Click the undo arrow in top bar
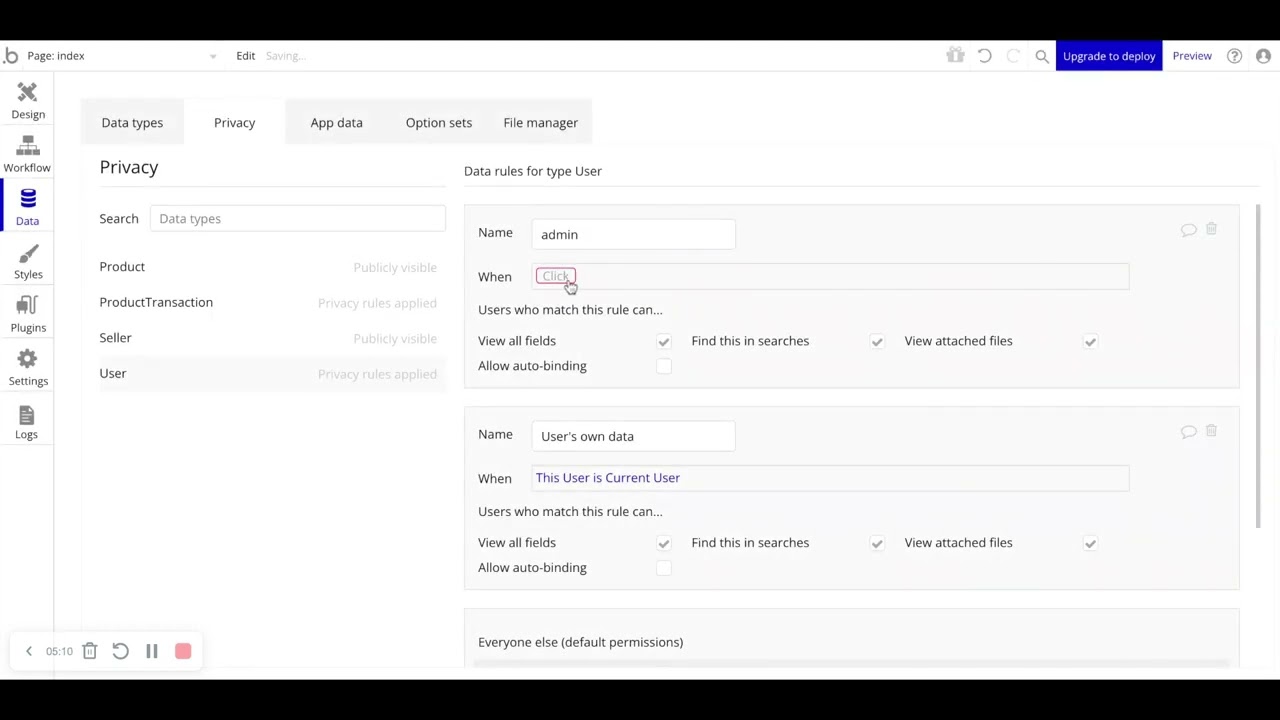1280x720 pixels. [984, 56]
